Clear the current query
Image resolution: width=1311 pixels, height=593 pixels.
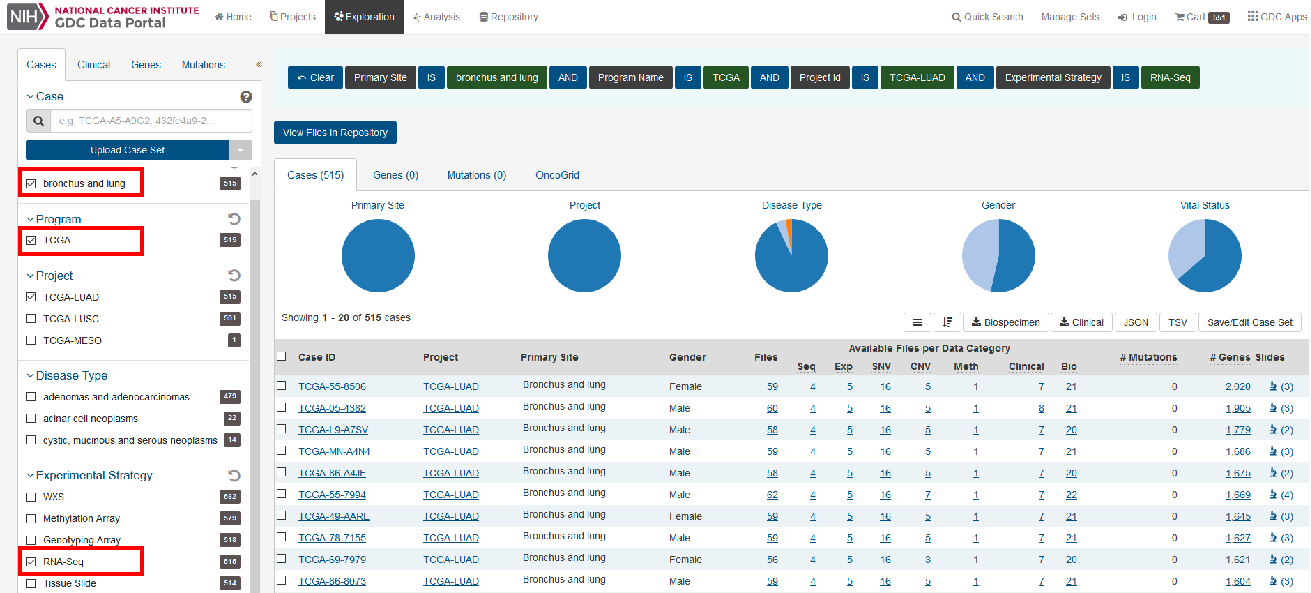click(x=315, y=78)
